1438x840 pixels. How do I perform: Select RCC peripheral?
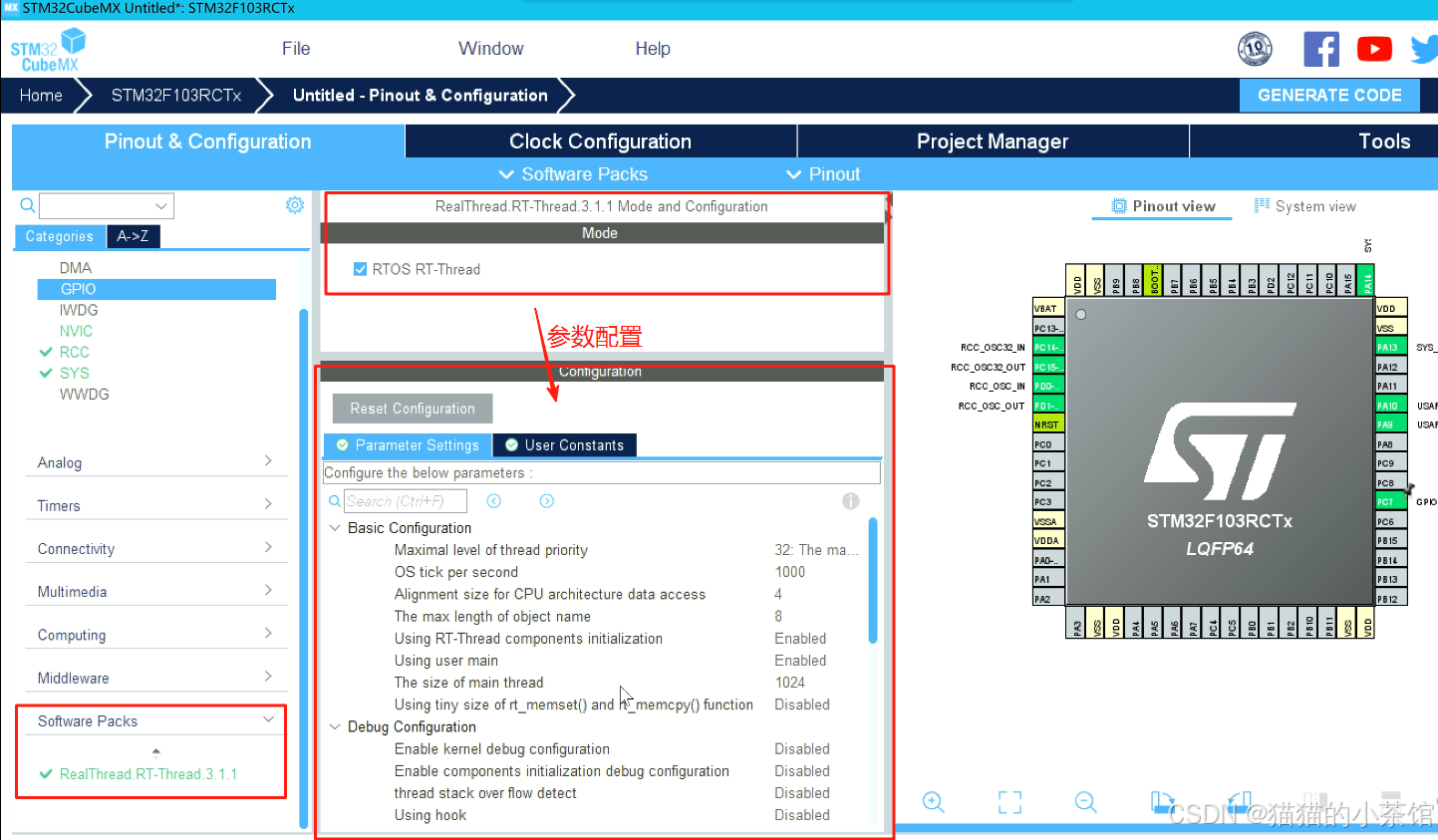pos(74,352)
